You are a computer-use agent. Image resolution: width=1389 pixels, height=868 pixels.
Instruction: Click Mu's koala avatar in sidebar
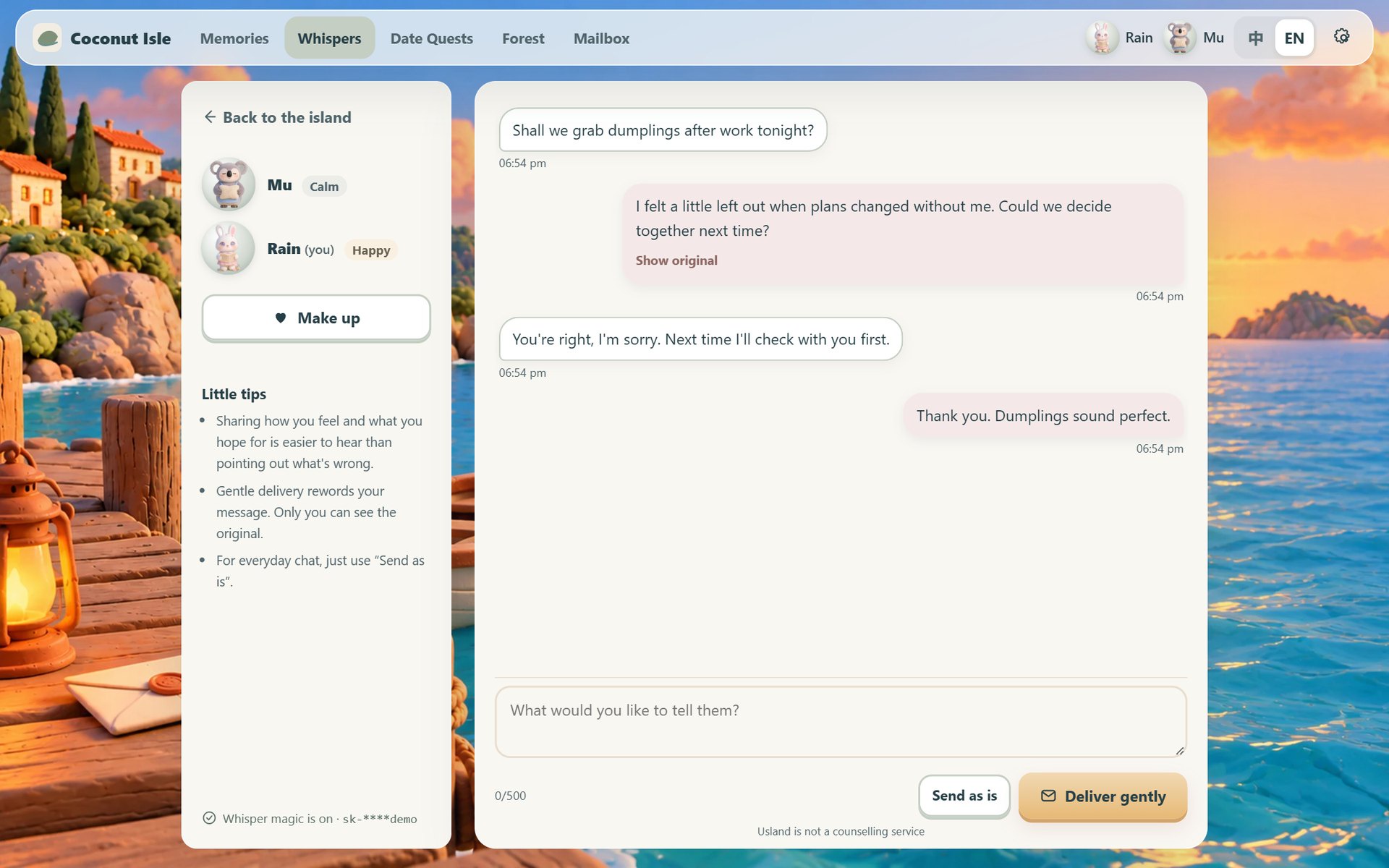point(229,184)
